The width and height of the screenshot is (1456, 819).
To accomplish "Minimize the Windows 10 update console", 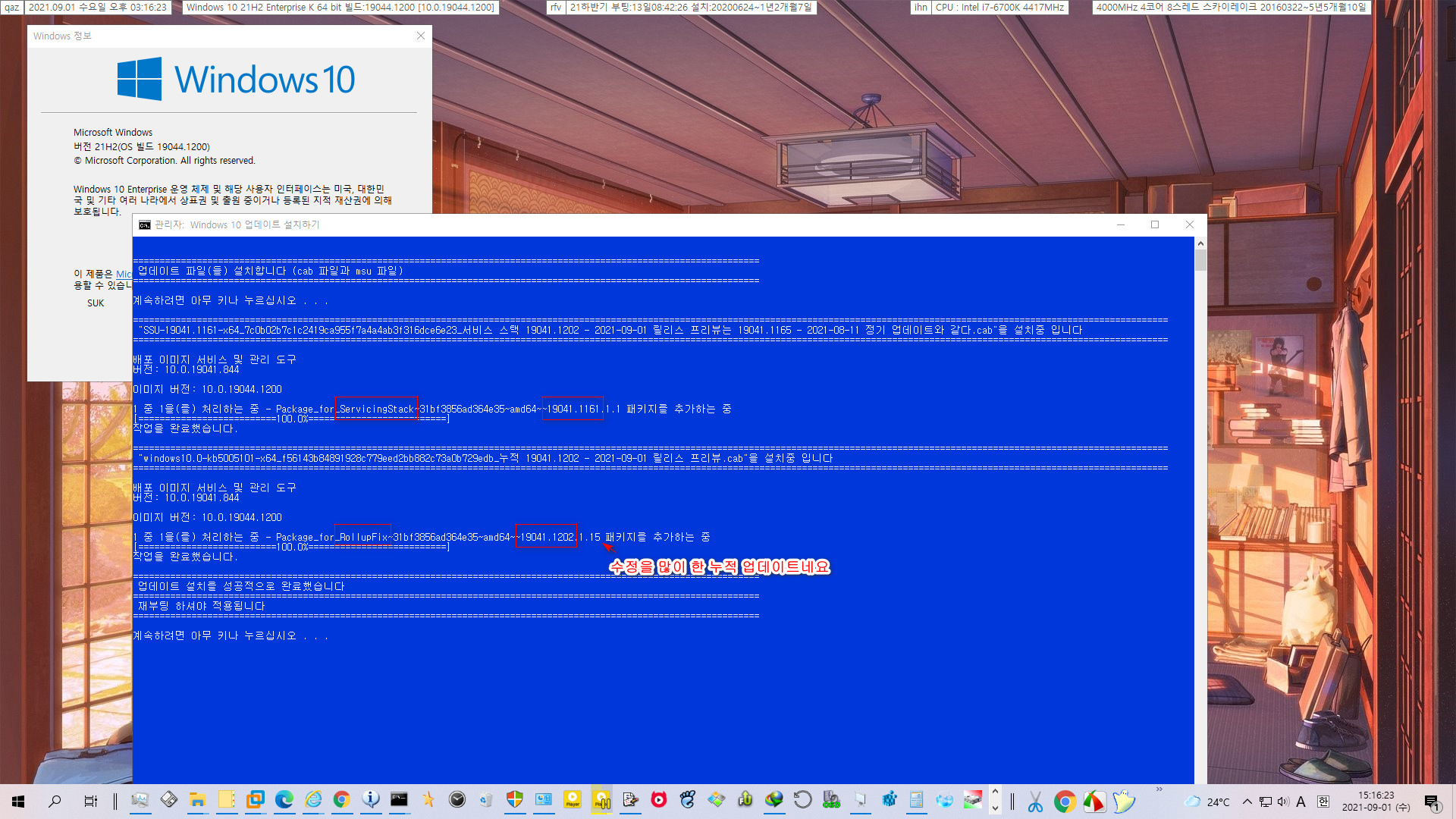I will (x=1121, y=224).
